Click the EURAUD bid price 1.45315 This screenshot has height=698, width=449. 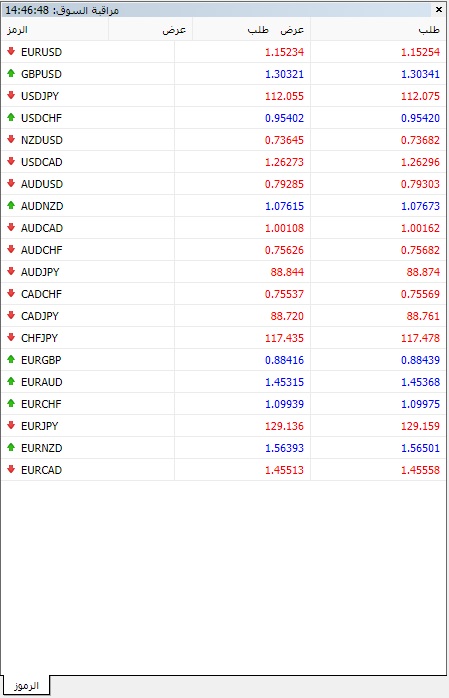click(x=284, y=382)
